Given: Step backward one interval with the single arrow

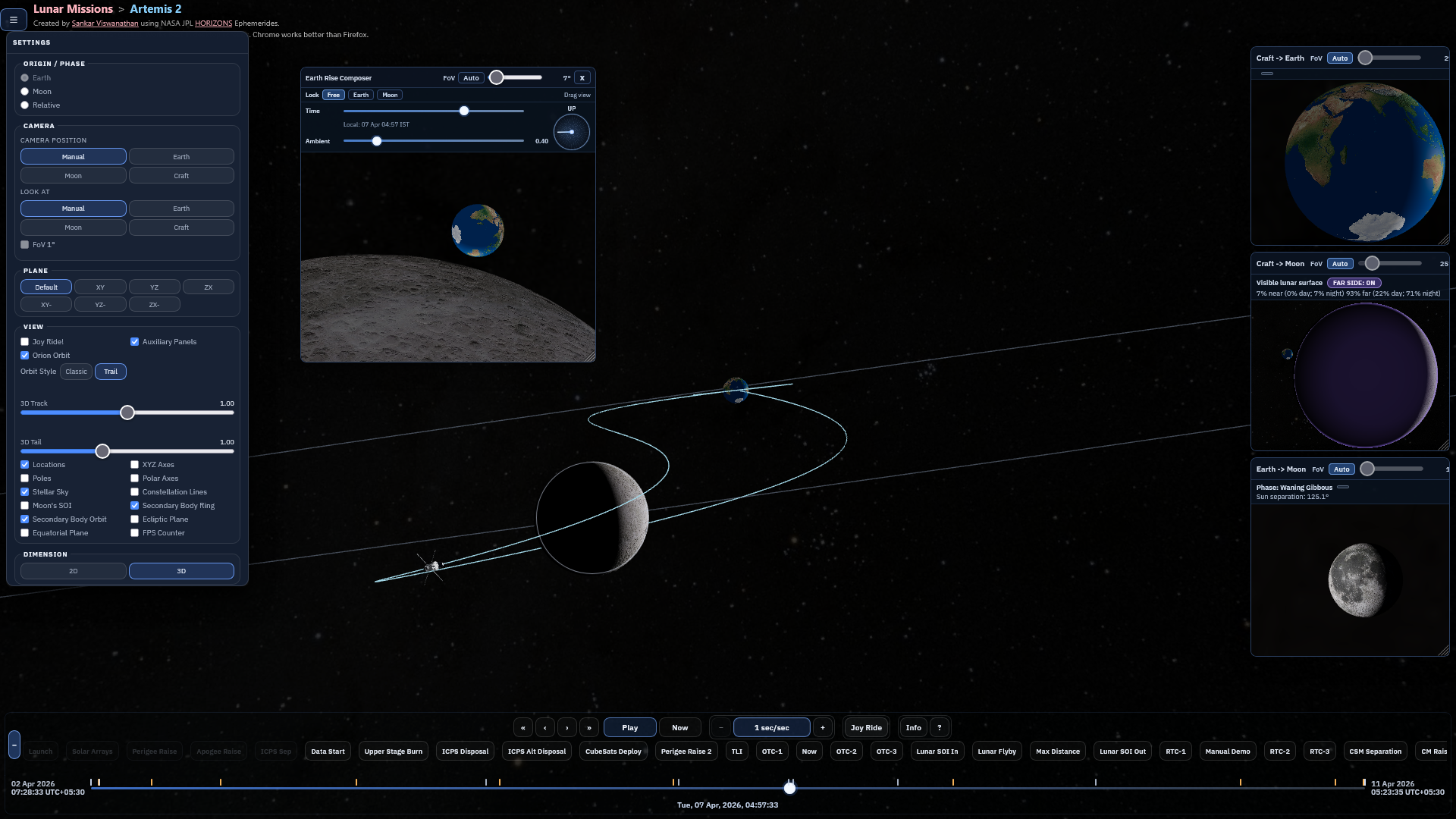Looking at the screenshot, I should pos(545,726).
